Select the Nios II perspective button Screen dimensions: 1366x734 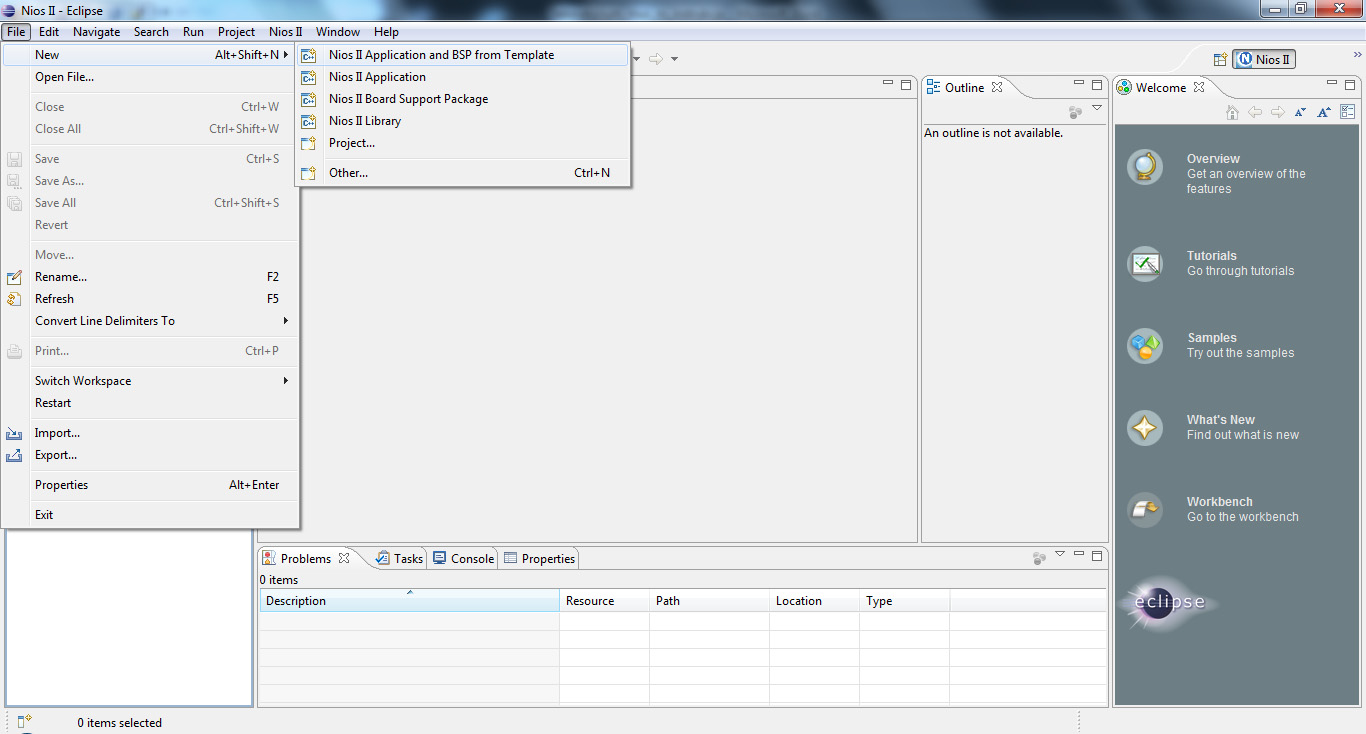pos(1264,59)
